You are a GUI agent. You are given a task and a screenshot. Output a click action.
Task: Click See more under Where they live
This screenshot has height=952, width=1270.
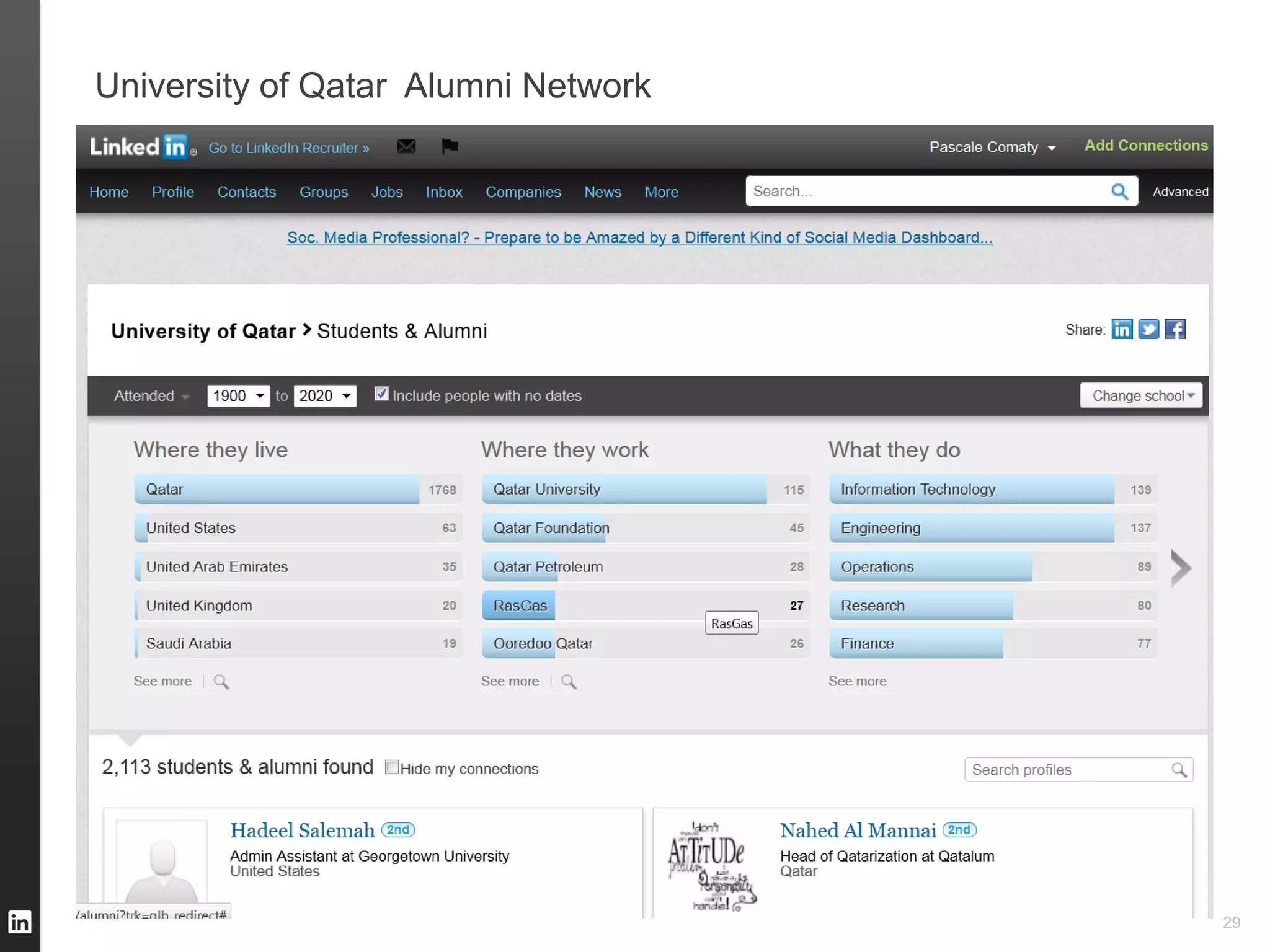point(162,681)
